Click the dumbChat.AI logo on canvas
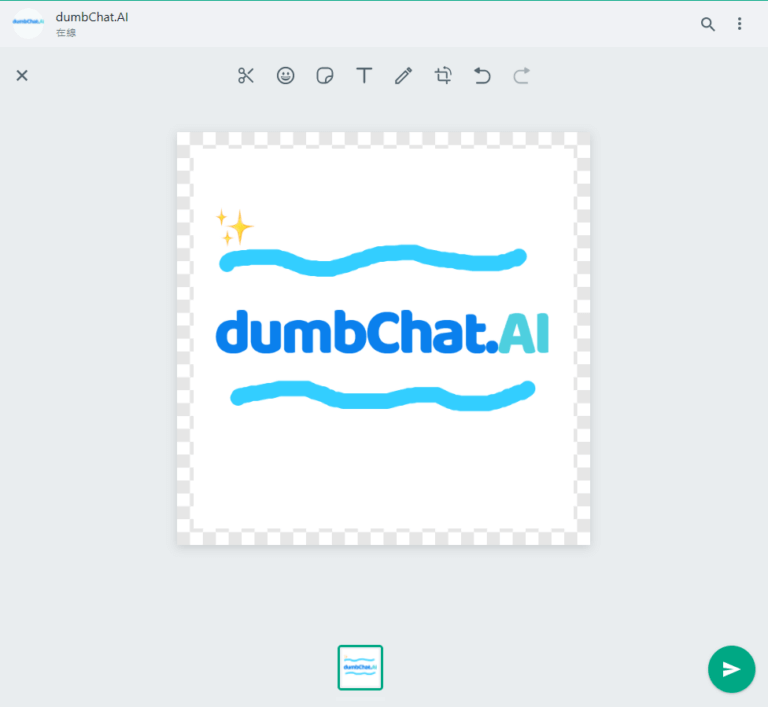768x707 pixels. [x=382, y=333]
